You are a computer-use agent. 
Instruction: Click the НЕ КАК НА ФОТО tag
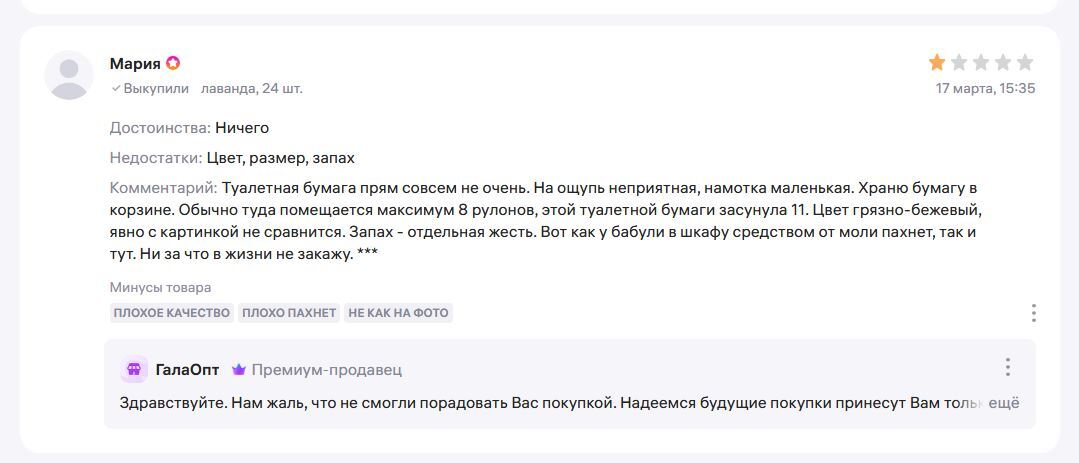click(398, 313)
